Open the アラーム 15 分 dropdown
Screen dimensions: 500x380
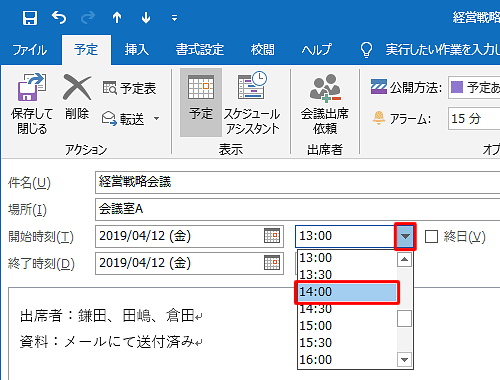[x=474, y=118]
